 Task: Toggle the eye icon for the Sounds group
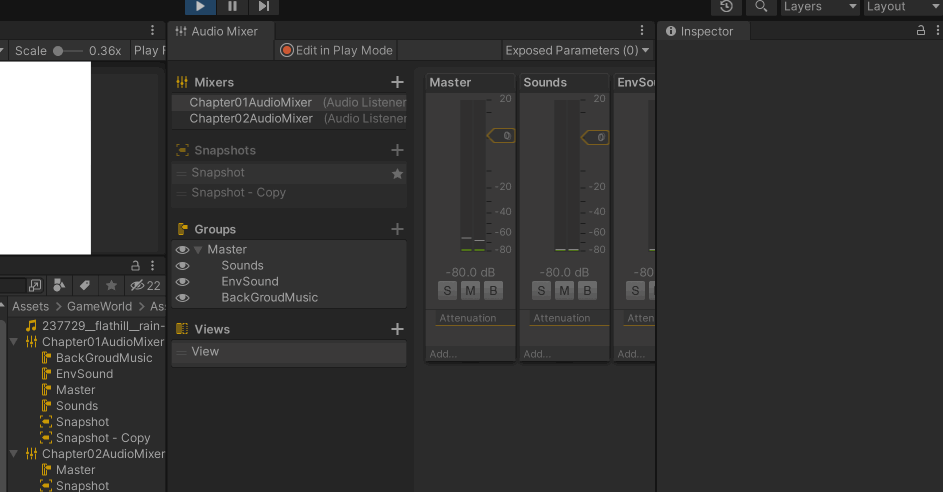[182, 266]
